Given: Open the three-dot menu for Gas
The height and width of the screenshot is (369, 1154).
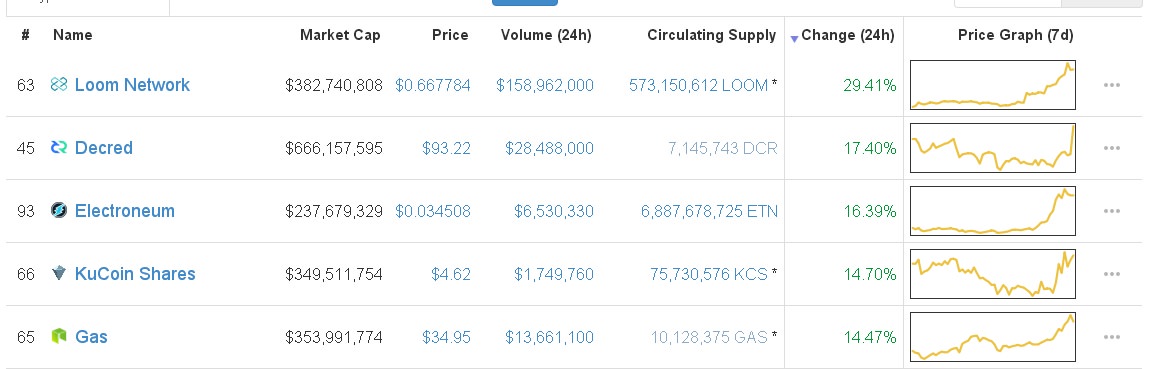Looking at the screenshot, I should coord(1111,337).
